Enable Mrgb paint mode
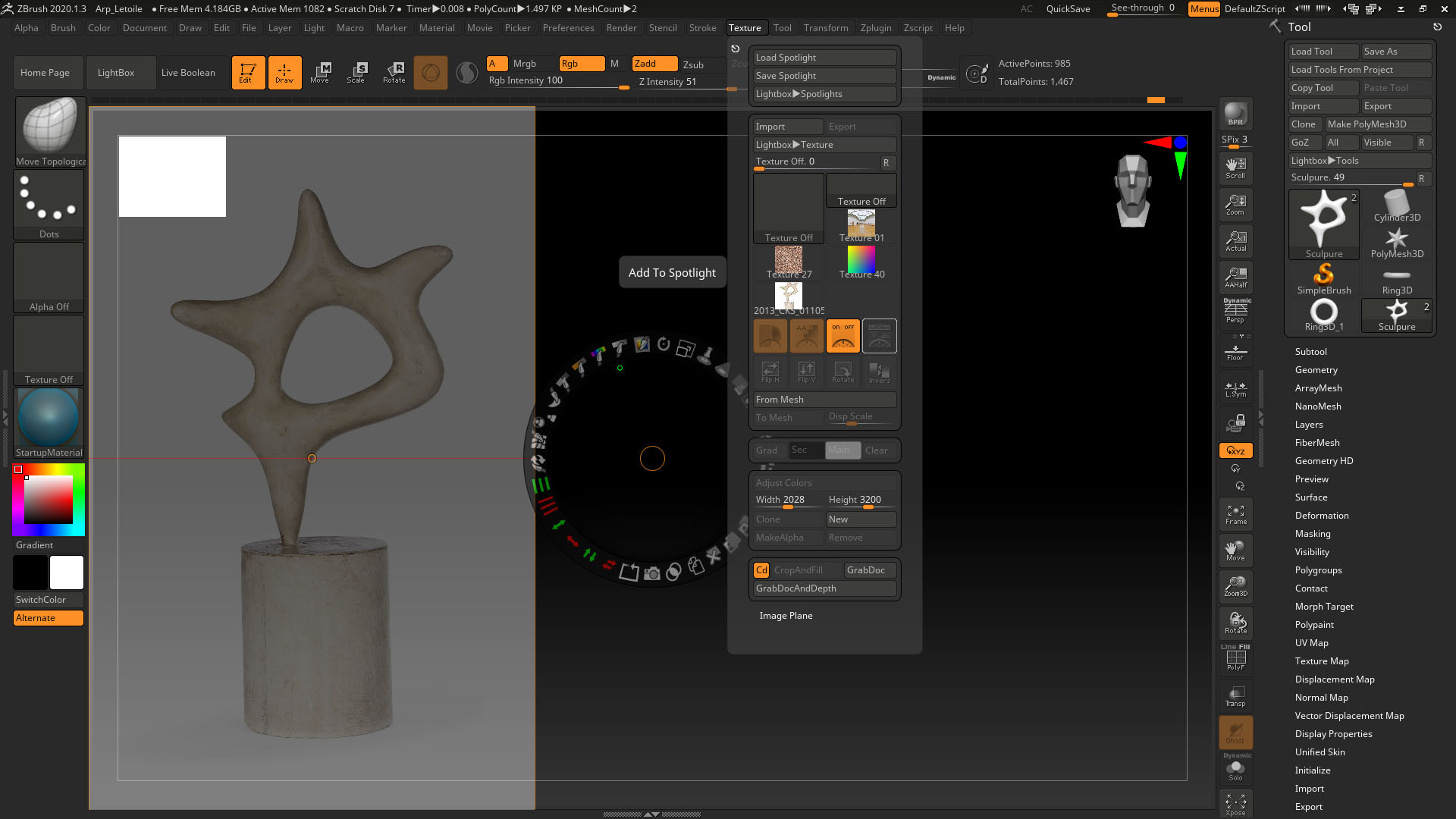1456x819 pixels. pos(525,64)
